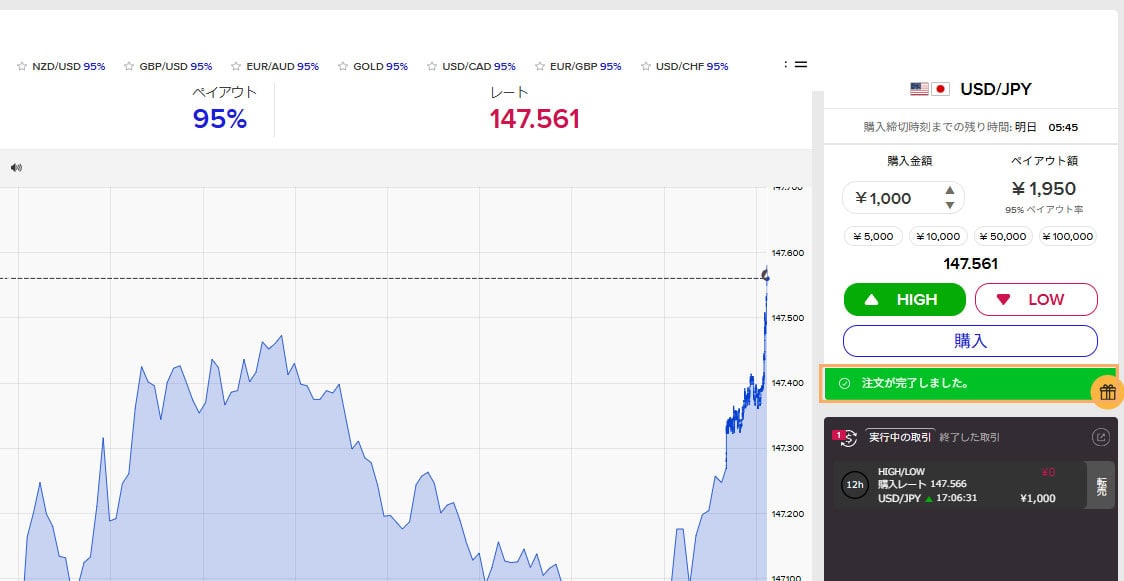Viewport: 1124px width, 581px height.
Task: Click the ¥1,000 purchase amount field
Action: coord(903,198)
